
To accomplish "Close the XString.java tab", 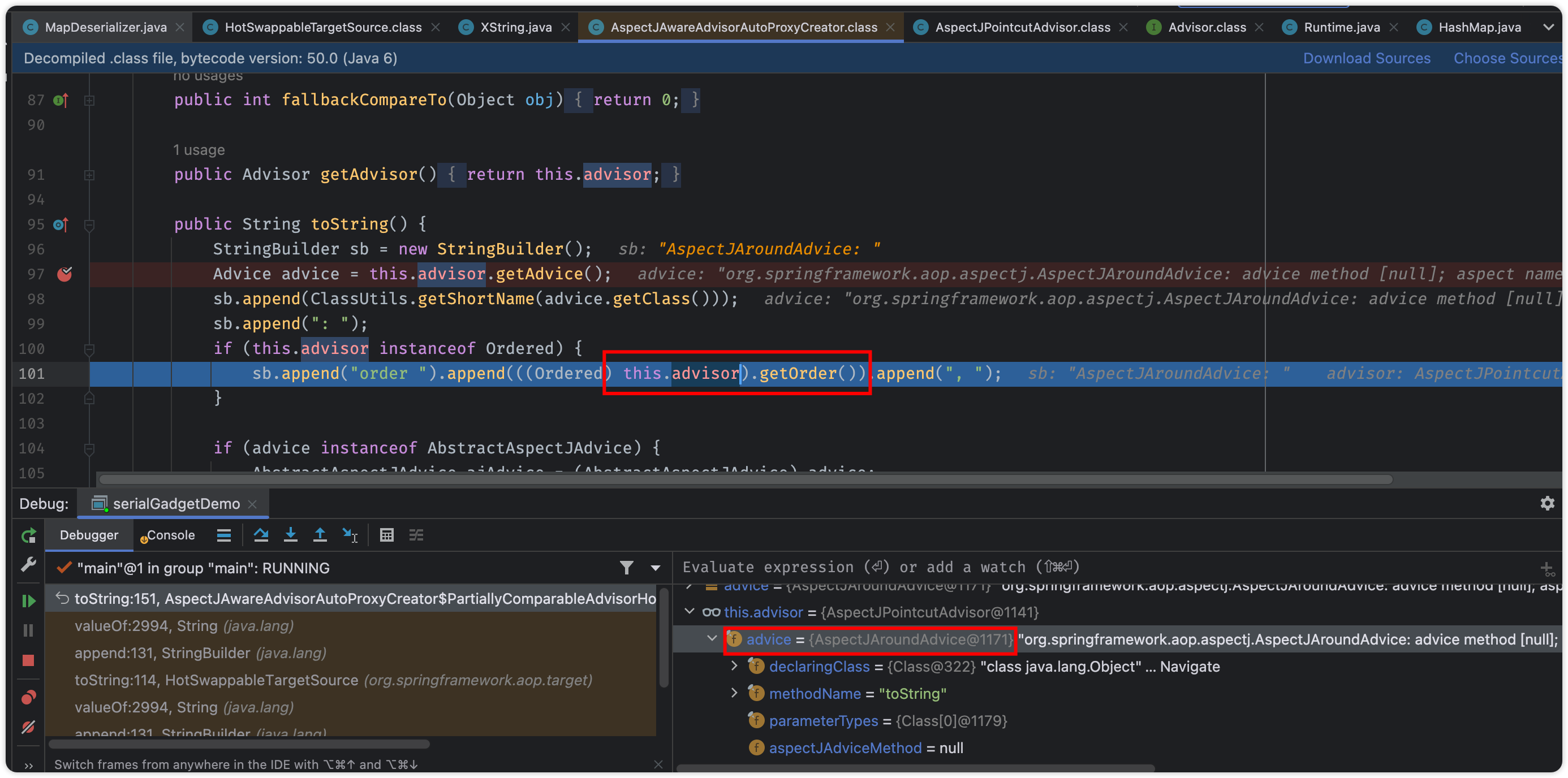I will pyautogui.click(x=566, y=27).
